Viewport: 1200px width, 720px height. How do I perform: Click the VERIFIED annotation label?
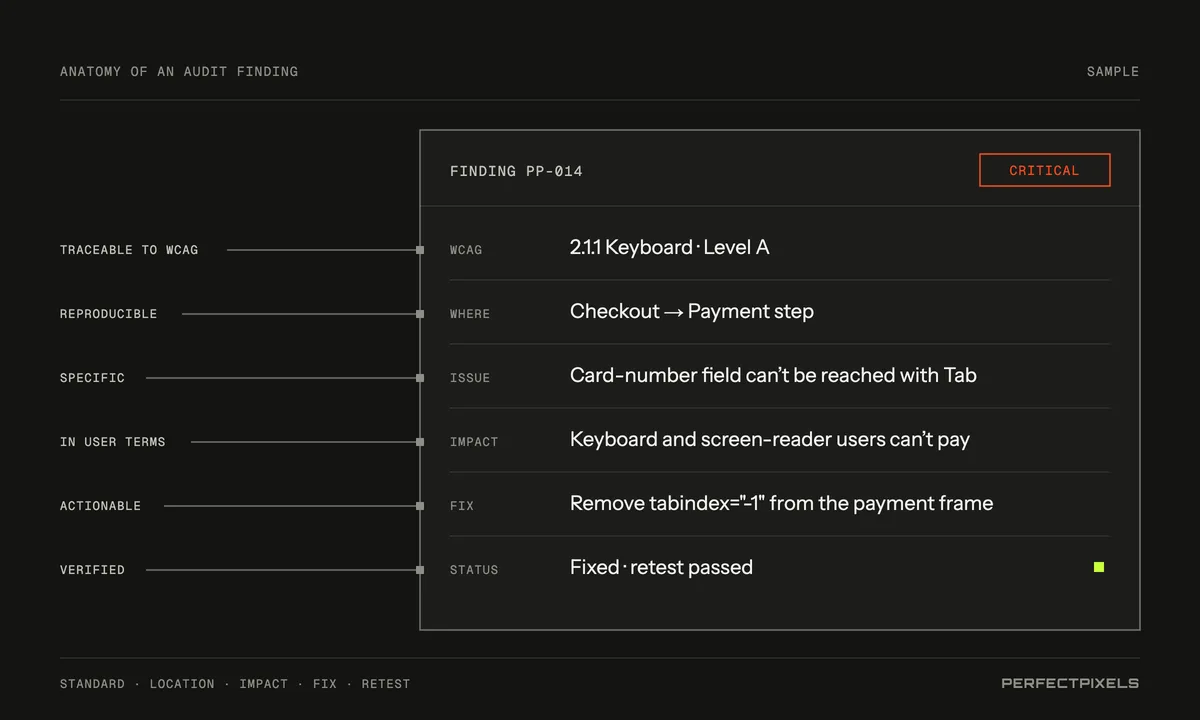92,570
